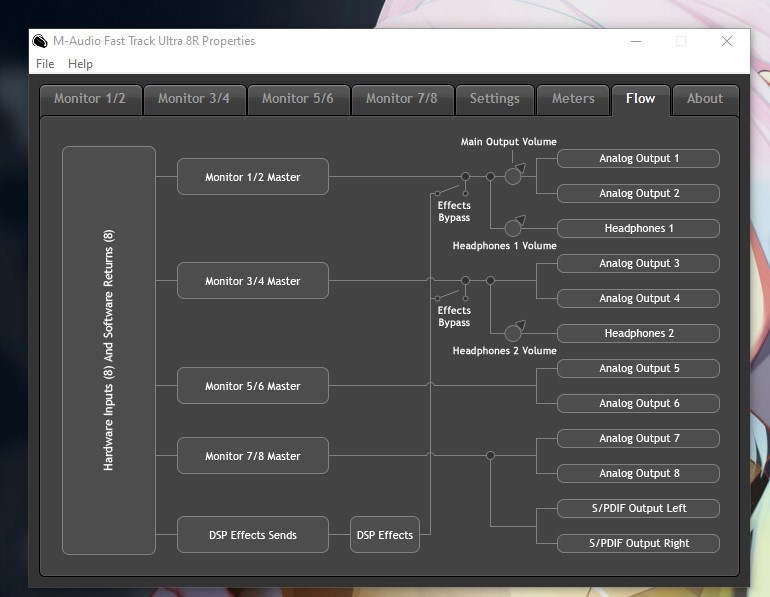The height and width of the screenshot is (597, 770).
Task: Toggle Effects Bypass switch for Monitor 1/2
Action: [451, 190]
